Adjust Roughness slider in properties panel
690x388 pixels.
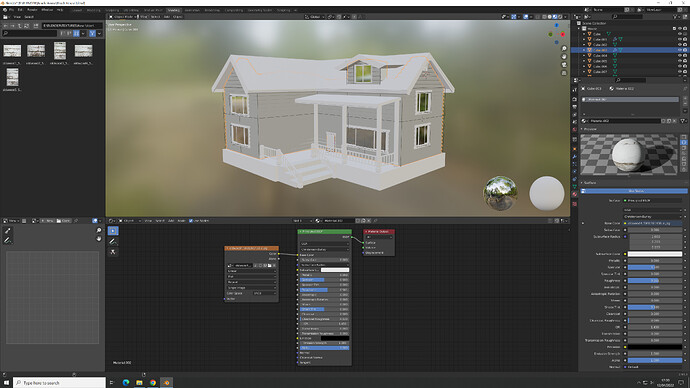[x=655, y=281]
